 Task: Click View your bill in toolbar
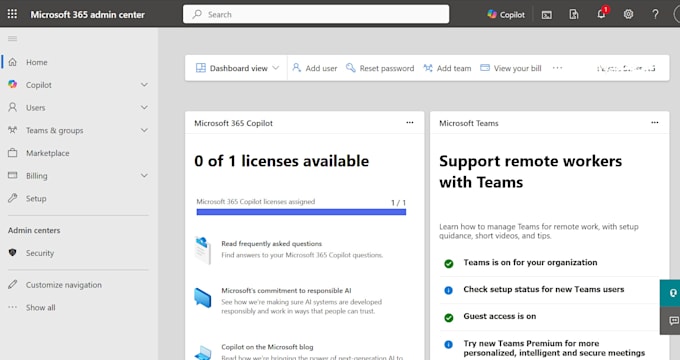point(511,68)
